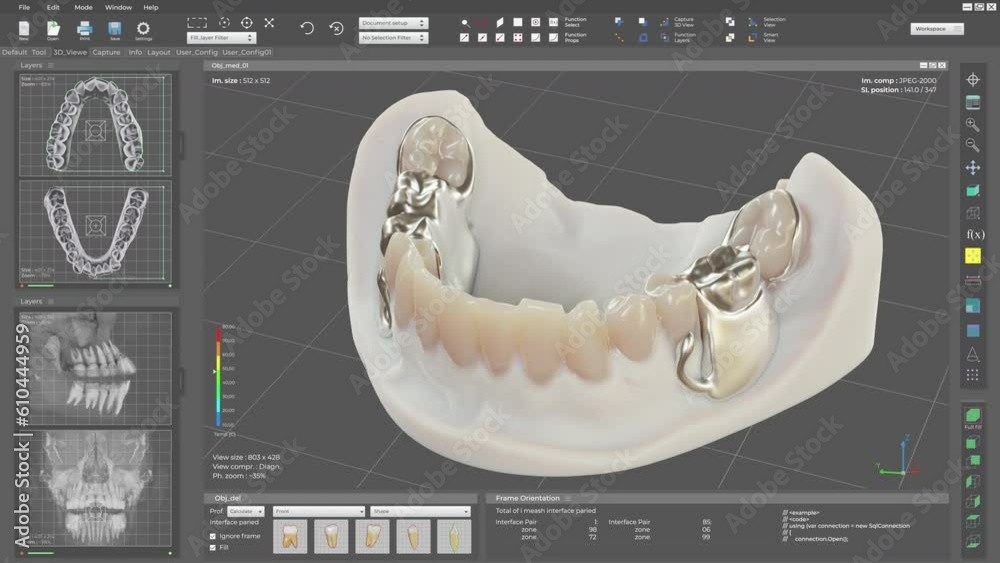
Task: Click the magnifier icon in Function Select row
Action: [465, 22]
